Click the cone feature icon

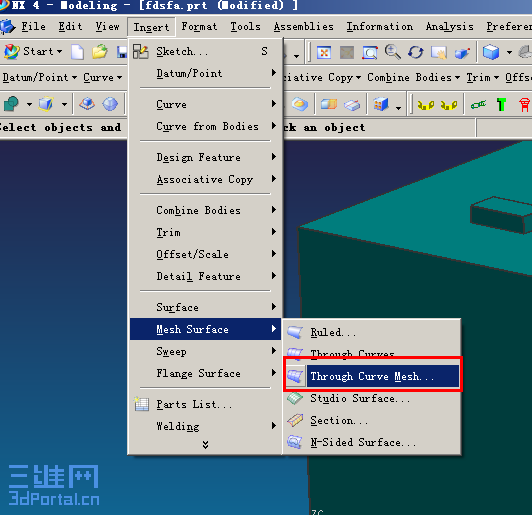tap(87, 104)
